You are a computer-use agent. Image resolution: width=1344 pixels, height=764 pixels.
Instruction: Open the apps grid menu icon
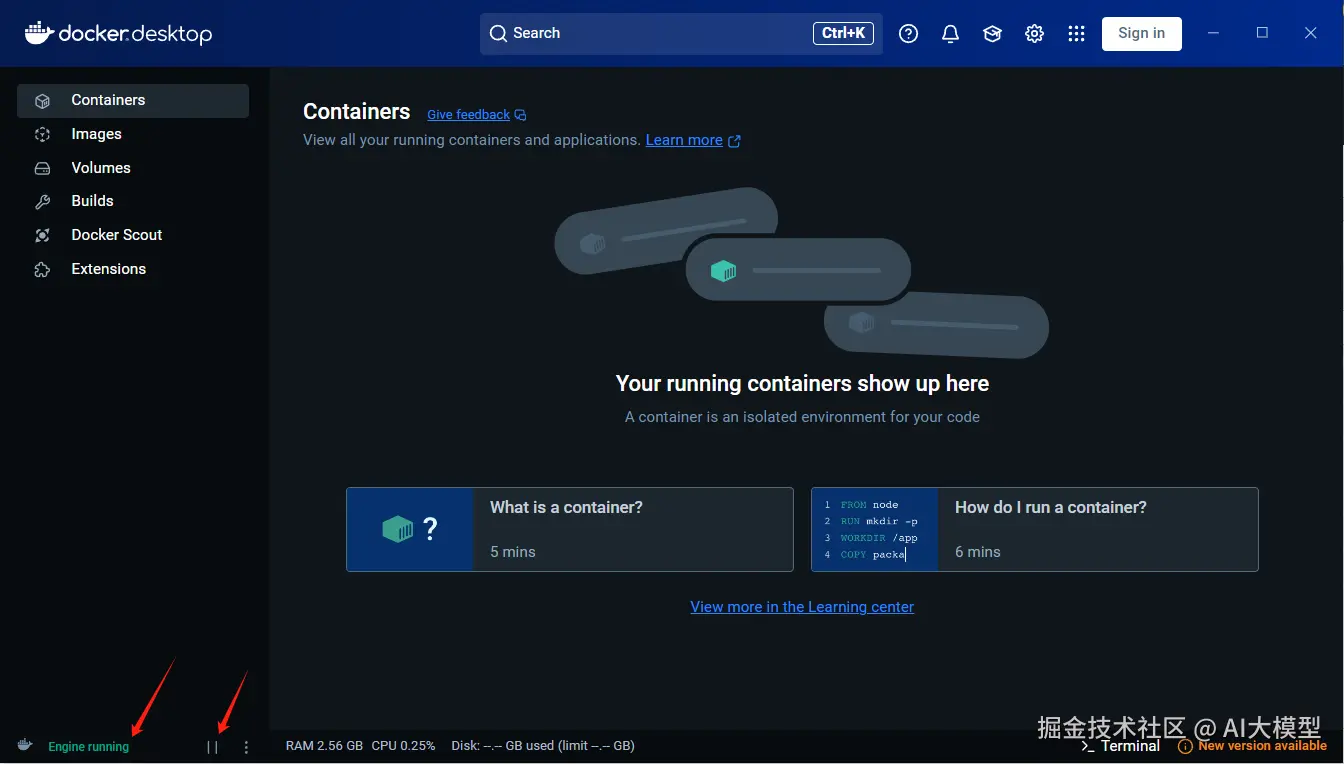coord(1076,34)
